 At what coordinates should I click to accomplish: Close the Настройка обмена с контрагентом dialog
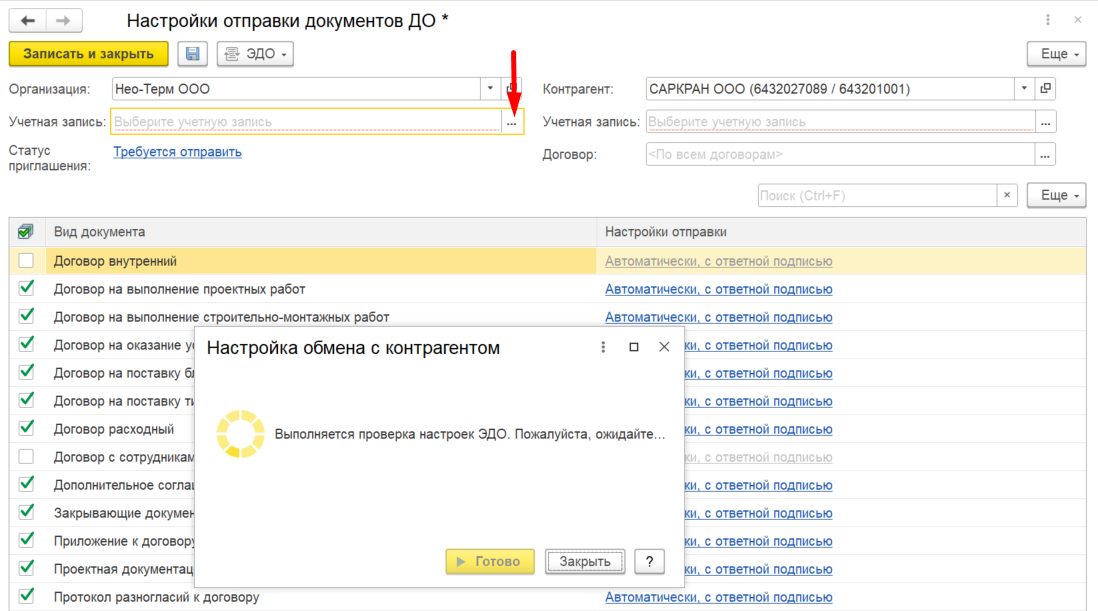pos(664,347)
